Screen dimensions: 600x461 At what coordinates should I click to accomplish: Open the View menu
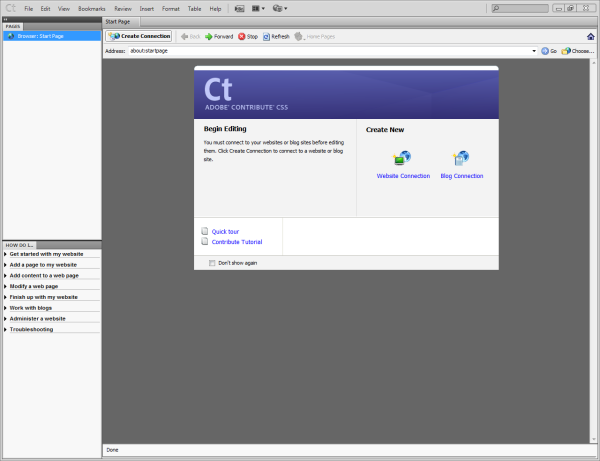(64, 8)
